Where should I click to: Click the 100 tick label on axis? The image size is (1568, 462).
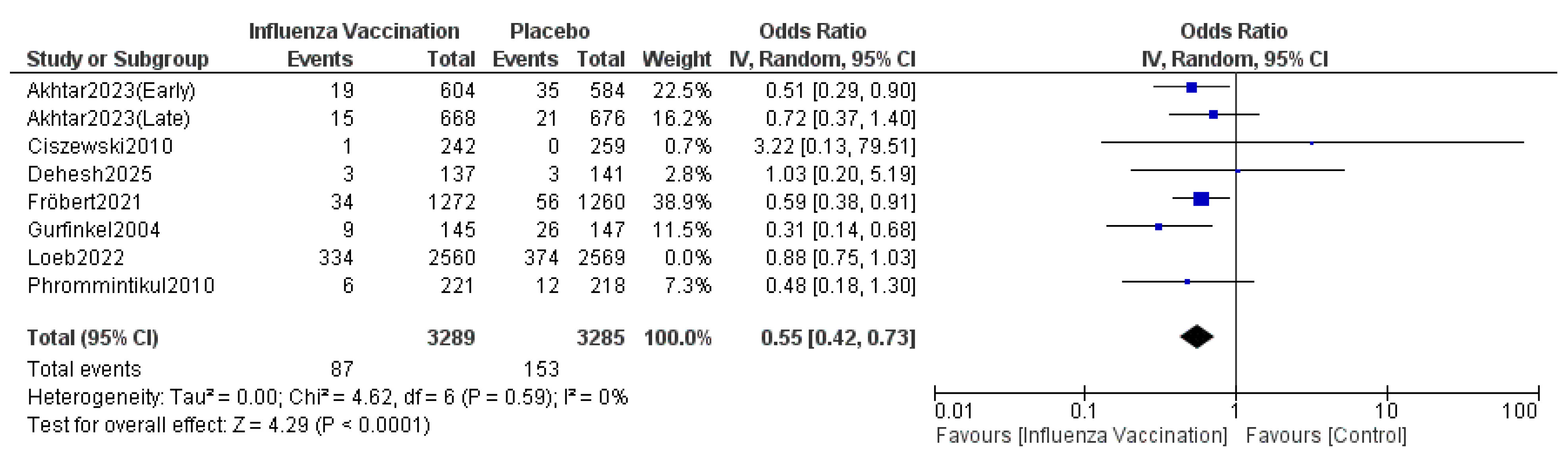pos(1519,412)
